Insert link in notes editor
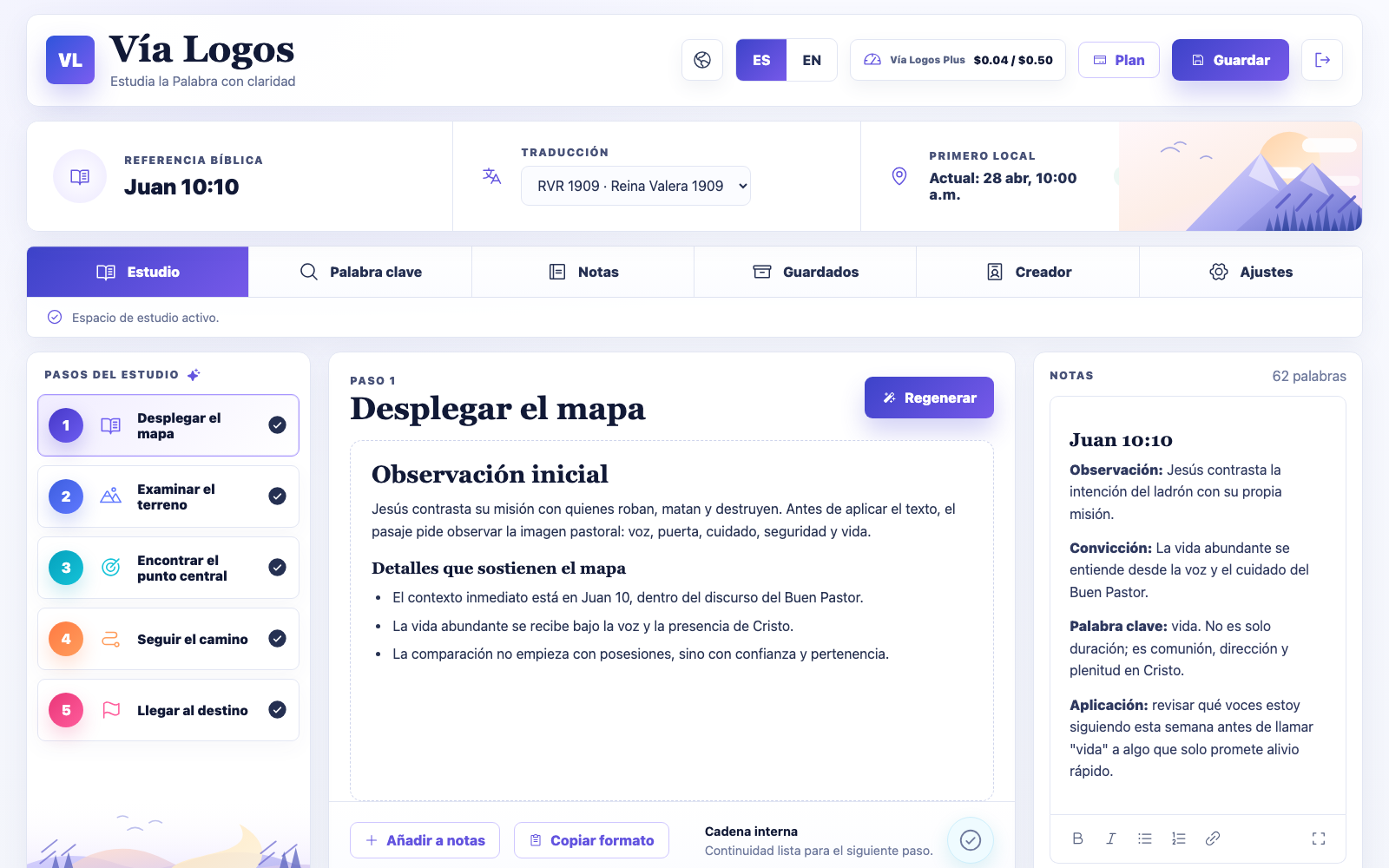The width and height of the screenshot is (1389, 868). (1213, 838)
